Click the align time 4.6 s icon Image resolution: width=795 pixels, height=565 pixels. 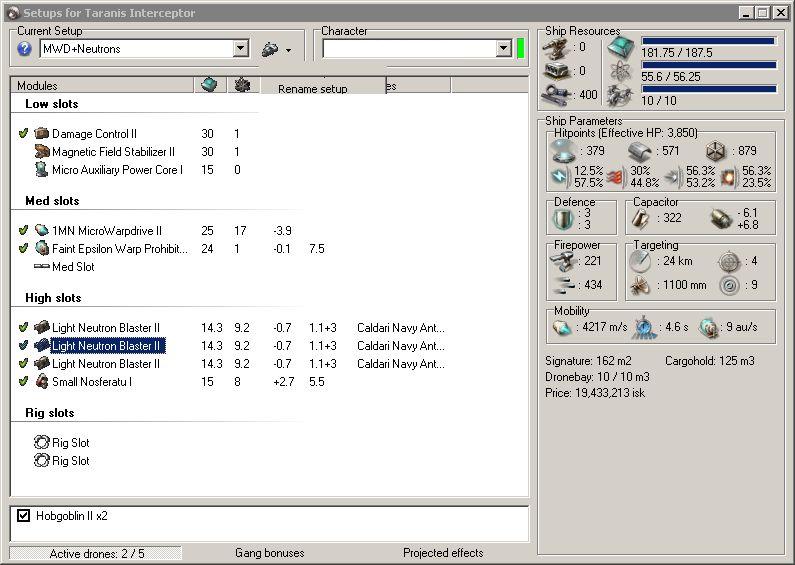[643, 328]
